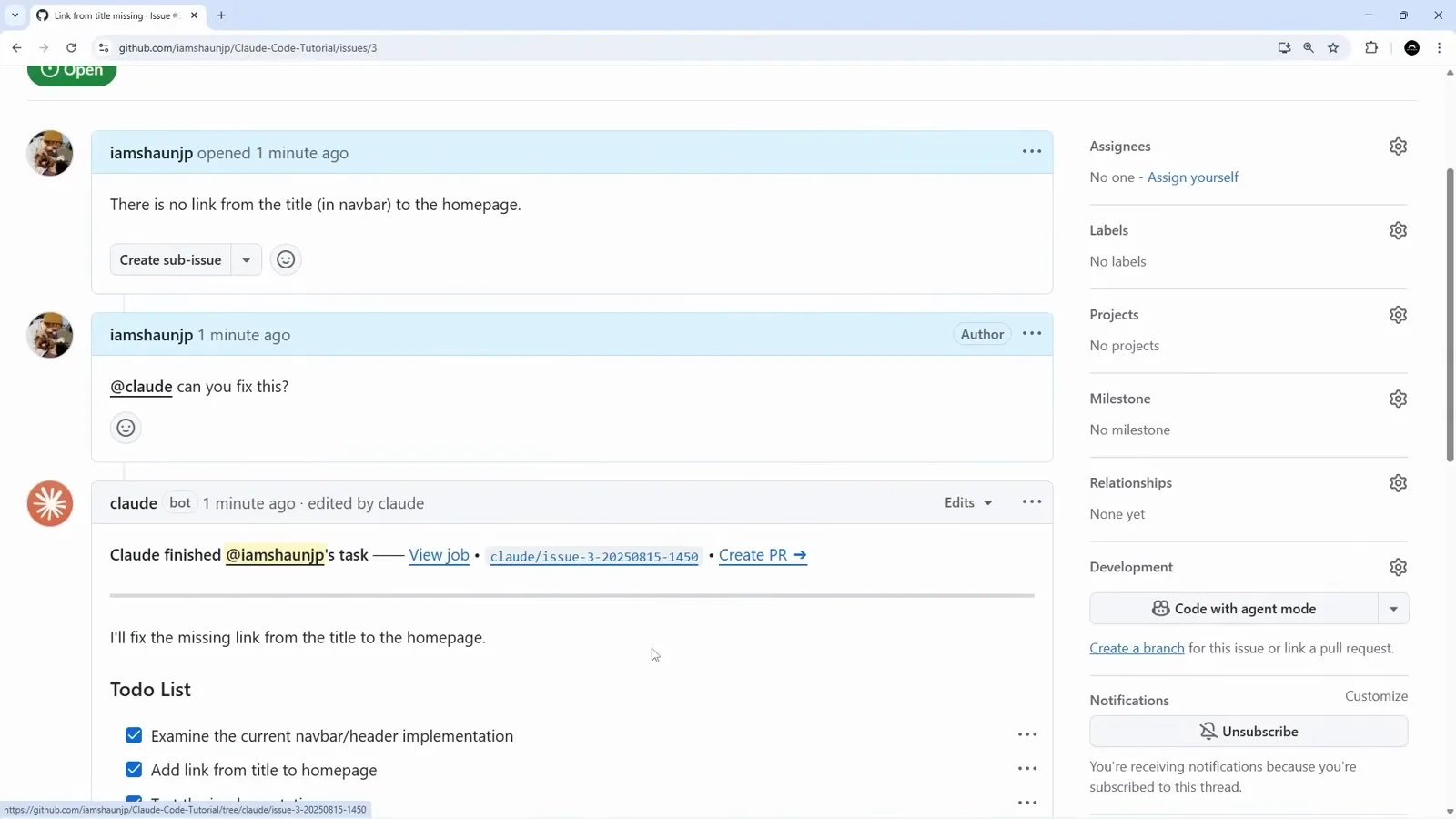Viewport: 1456px width, 819px height.
Task: Click Assign yourself link
Action: coord(1192,177)
